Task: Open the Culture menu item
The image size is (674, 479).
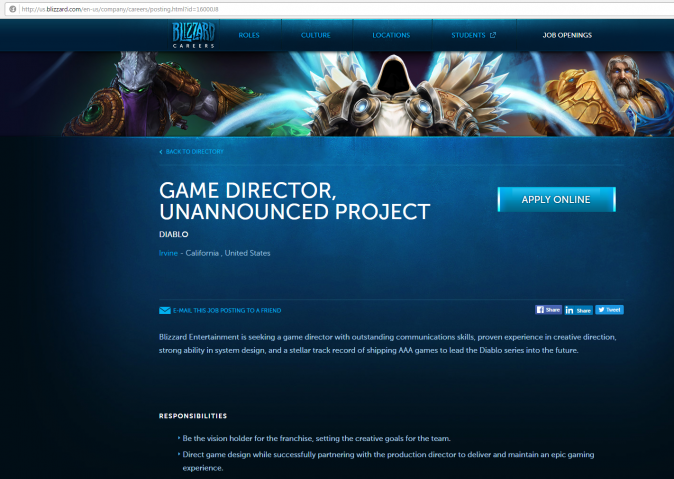Action: click(x=316, y=35)
